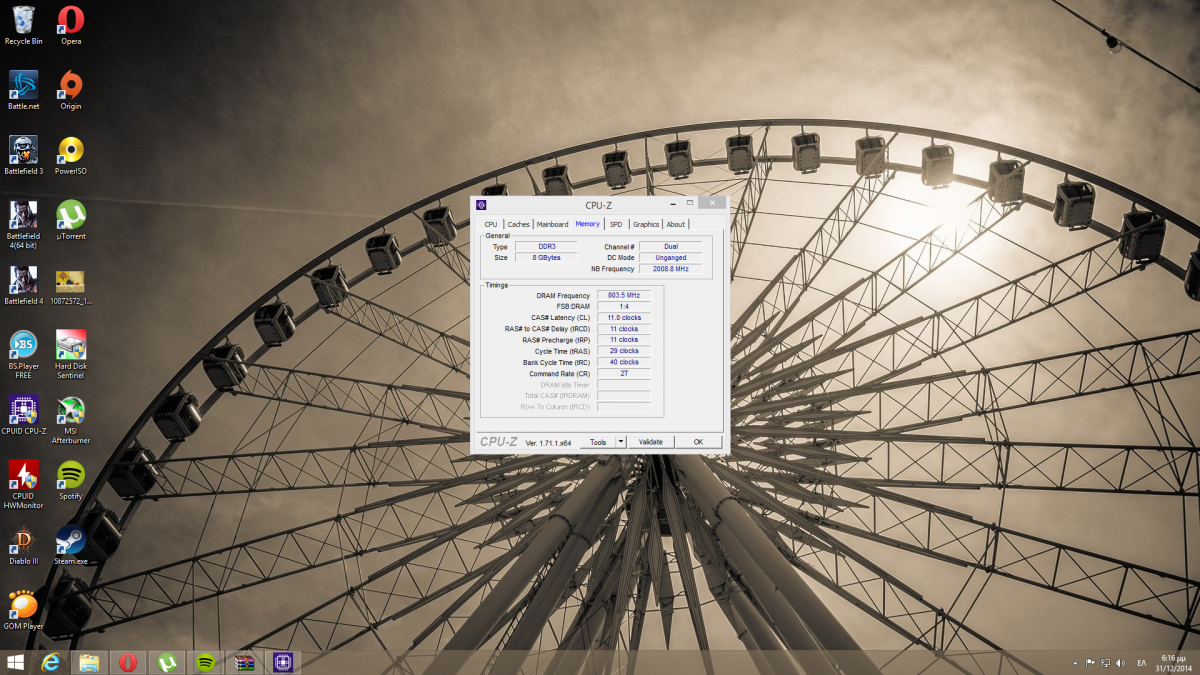Open the Hard Disk Sentinel shortcut
The width and height of the screenshot is (1200, 675).
coord(71,354)
